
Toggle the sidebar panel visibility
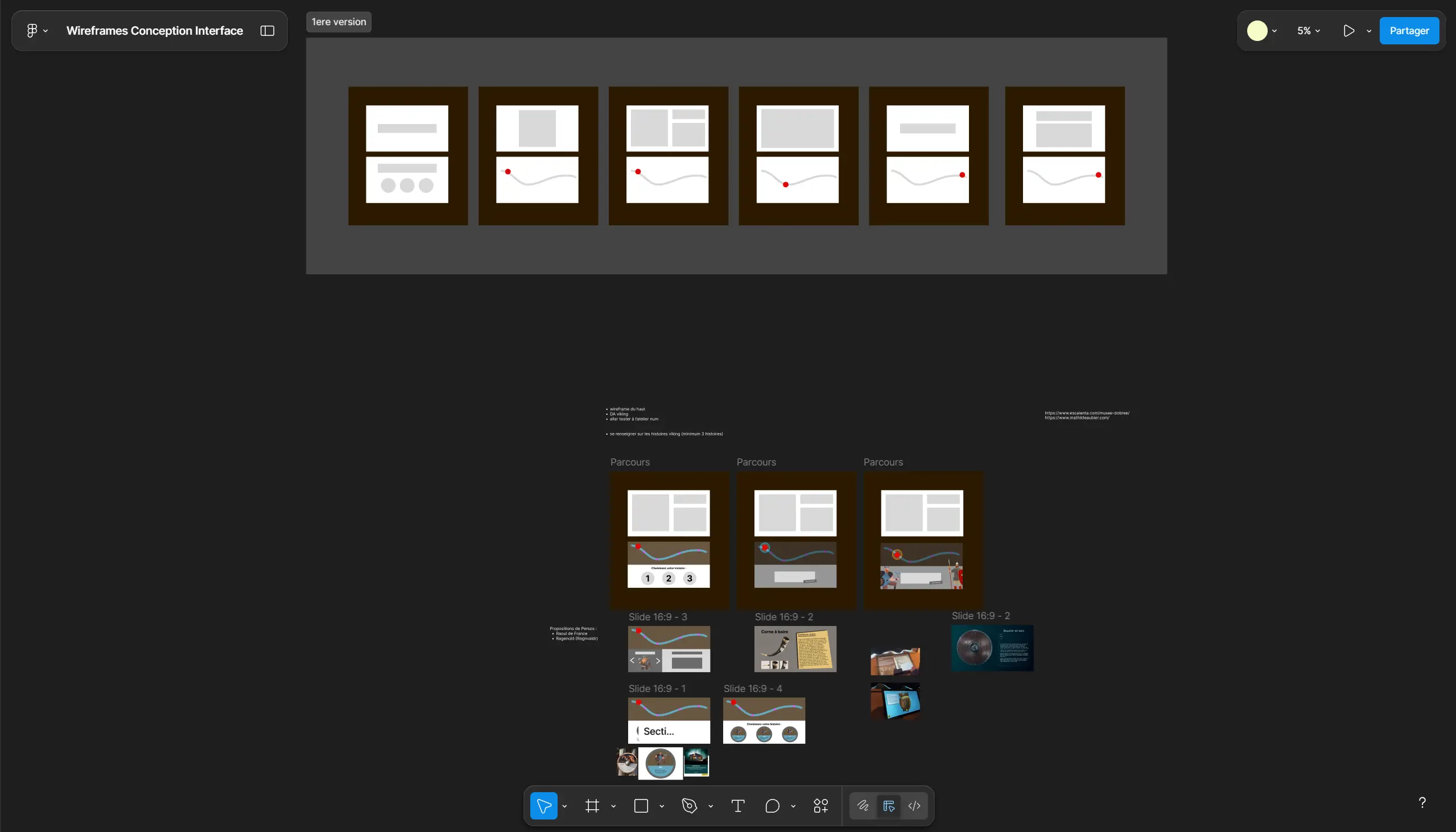click(267, 31)
